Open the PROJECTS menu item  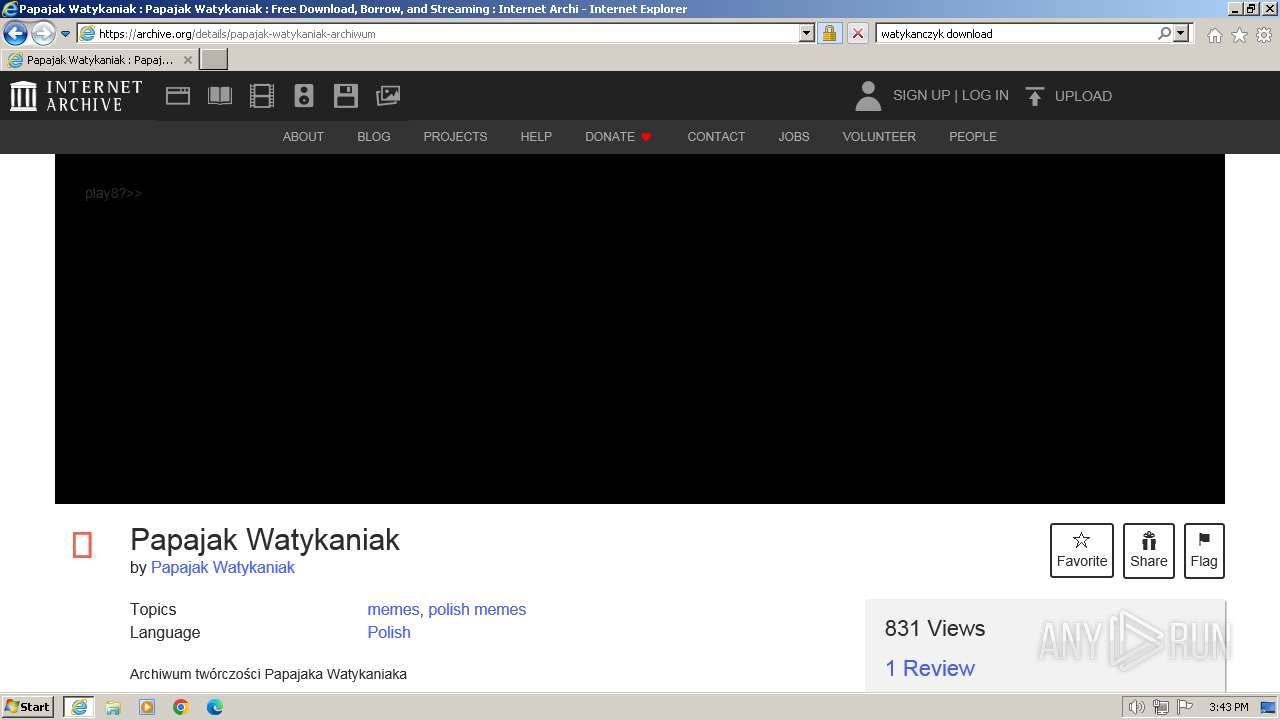coord(455,137)
